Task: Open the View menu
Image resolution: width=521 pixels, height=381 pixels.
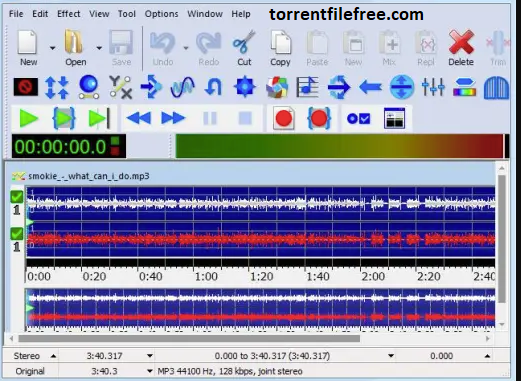Action: coord(99,14)
